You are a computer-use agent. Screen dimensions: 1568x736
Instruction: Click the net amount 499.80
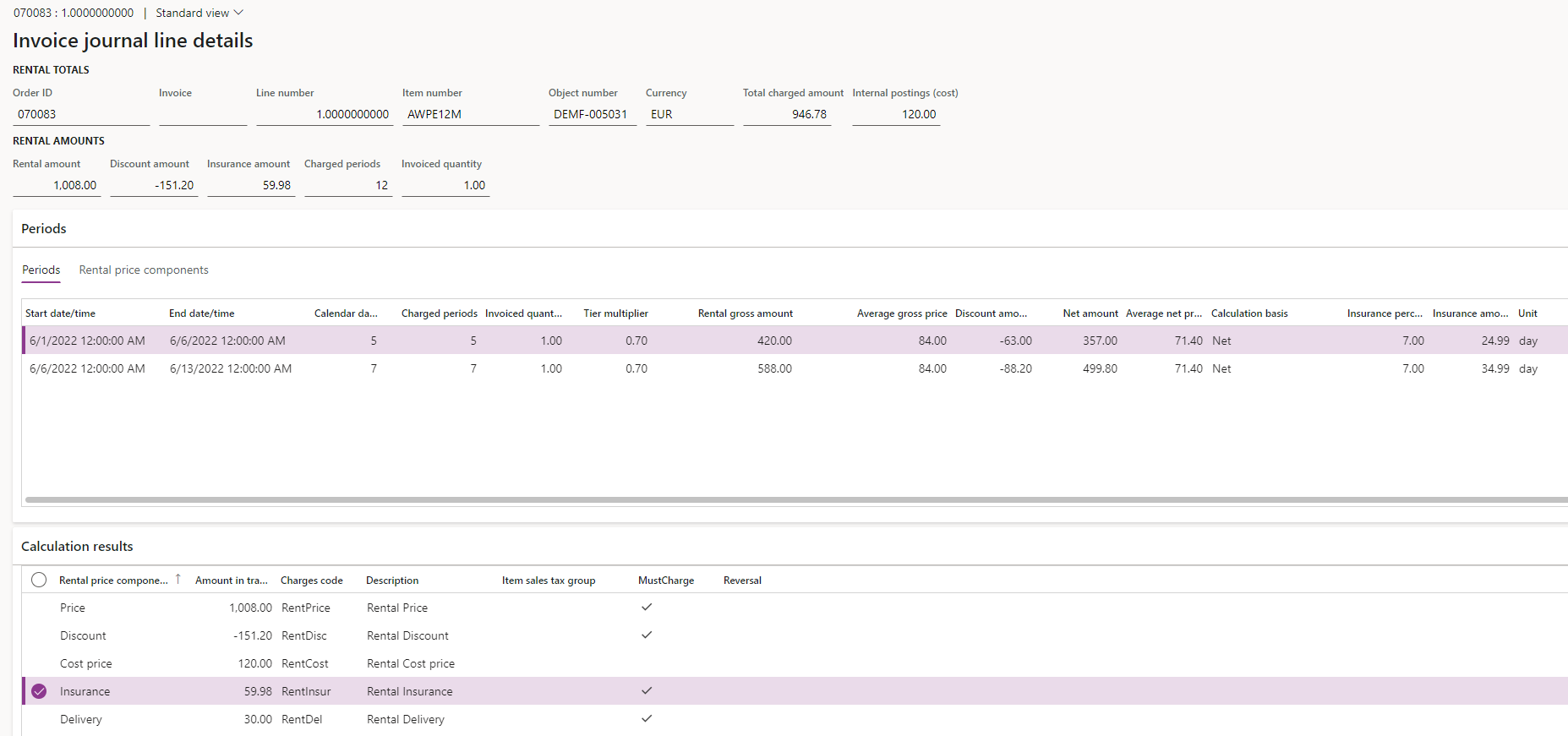click(1100, 368)
